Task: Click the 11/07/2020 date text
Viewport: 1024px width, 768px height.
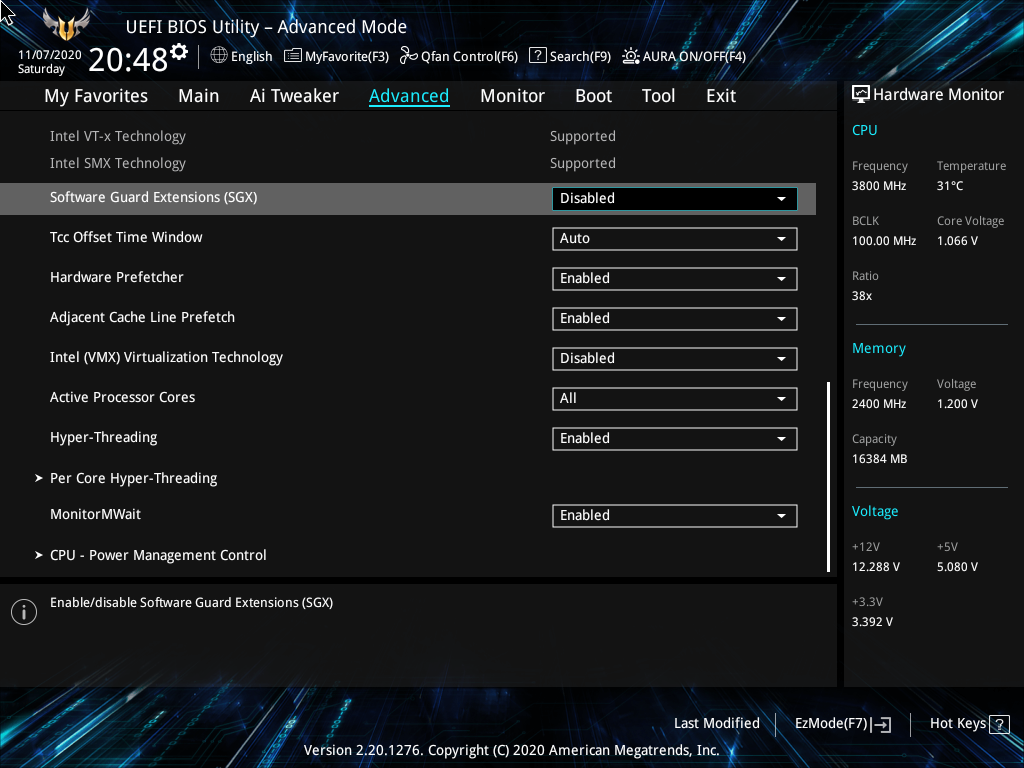Action: tap(50, 55)
